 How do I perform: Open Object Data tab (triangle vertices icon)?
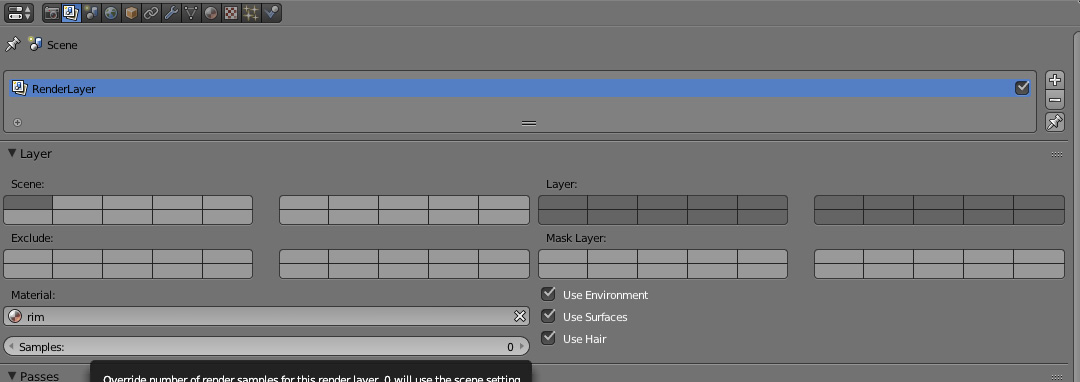(x=191, y=12)
